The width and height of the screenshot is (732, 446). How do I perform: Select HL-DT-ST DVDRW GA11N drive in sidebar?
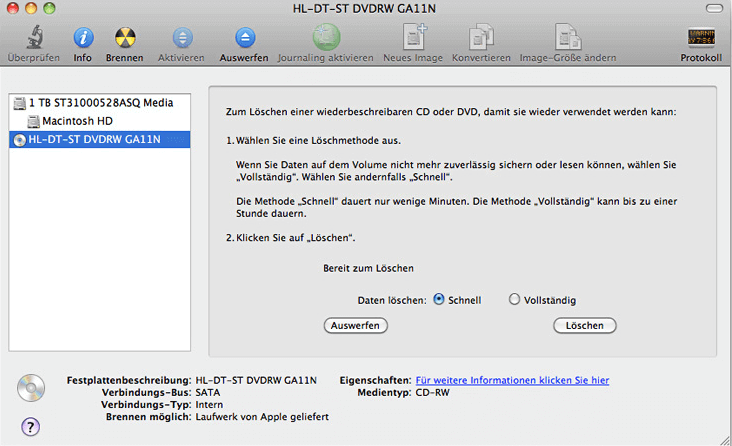coord(99,139)
